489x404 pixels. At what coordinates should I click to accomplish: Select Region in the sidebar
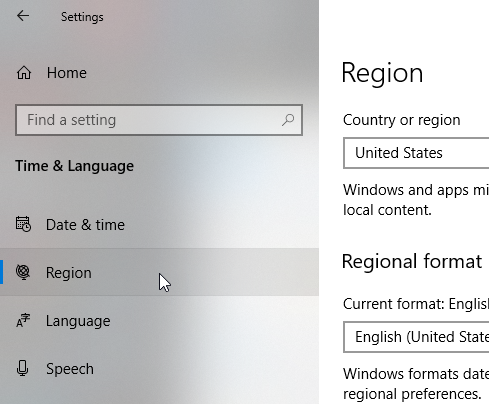(159, 272)
